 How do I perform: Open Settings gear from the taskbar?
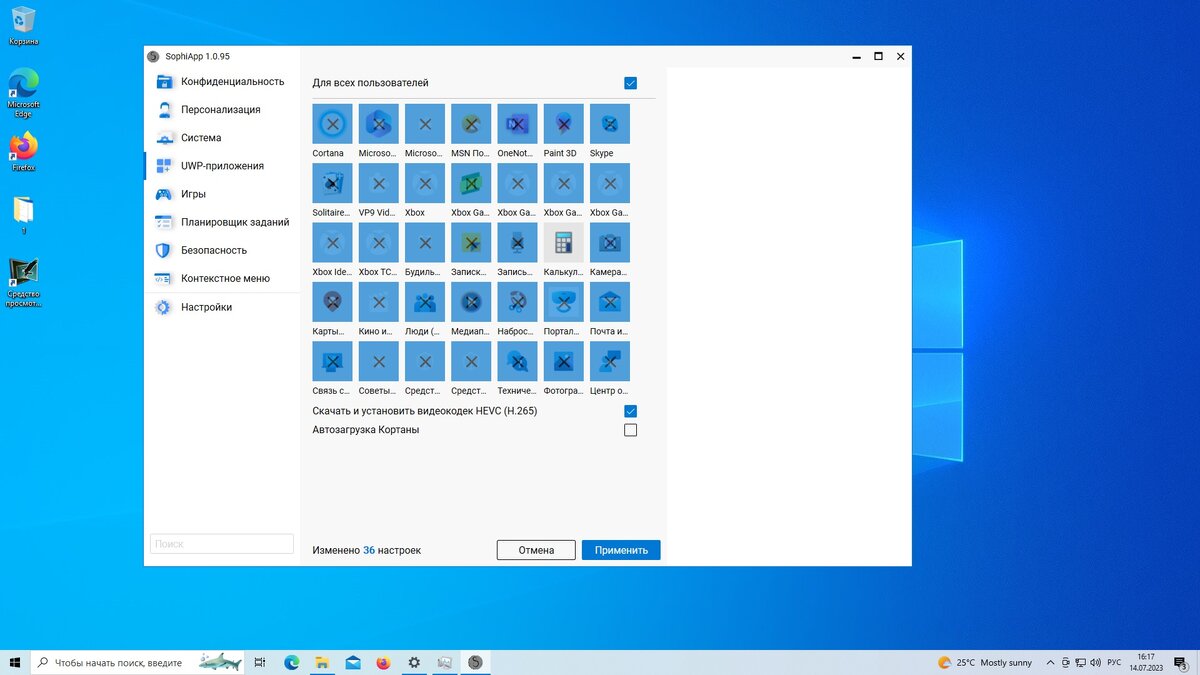414,662
